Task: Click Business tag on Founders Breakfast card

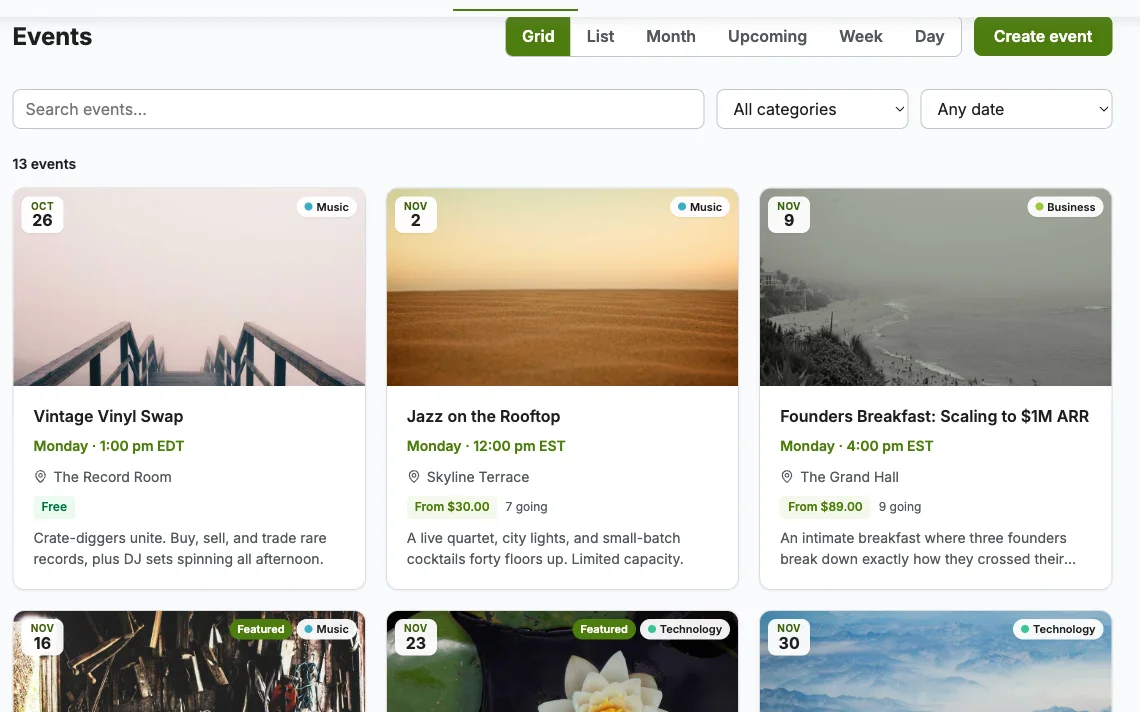Action: (x=1065, y=207)
